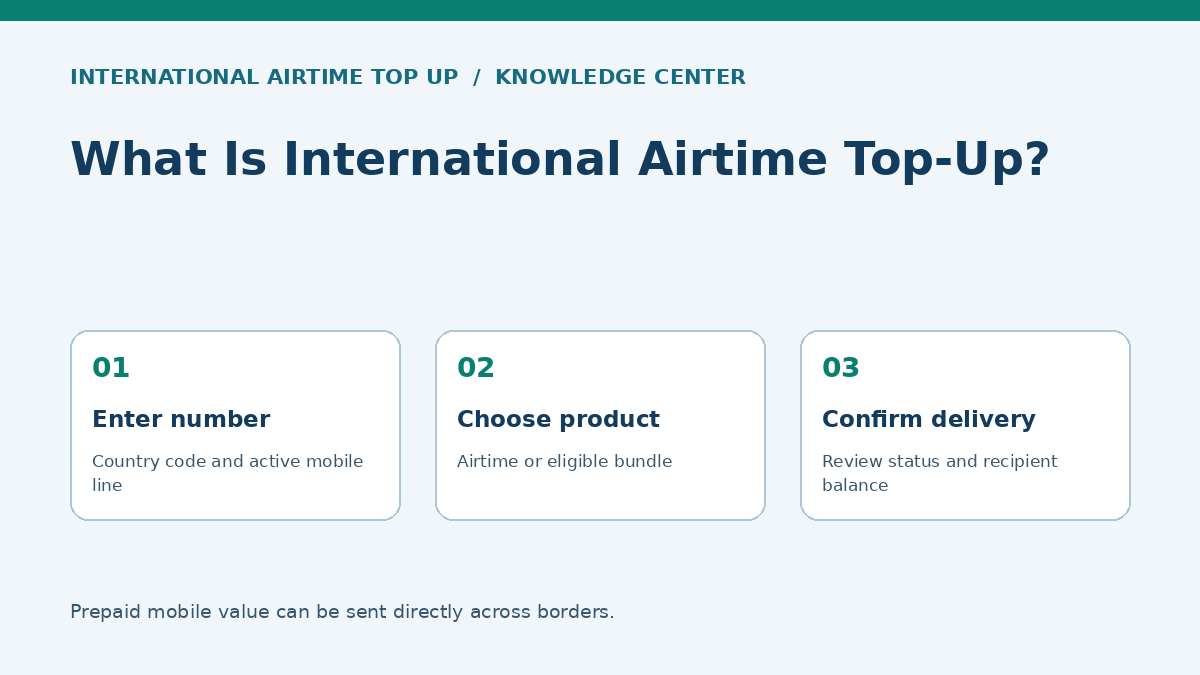Image resolution: width=1200 pixels, height=675 pixels.
Task: Select the 03 step number
Action: coord(841,369)
